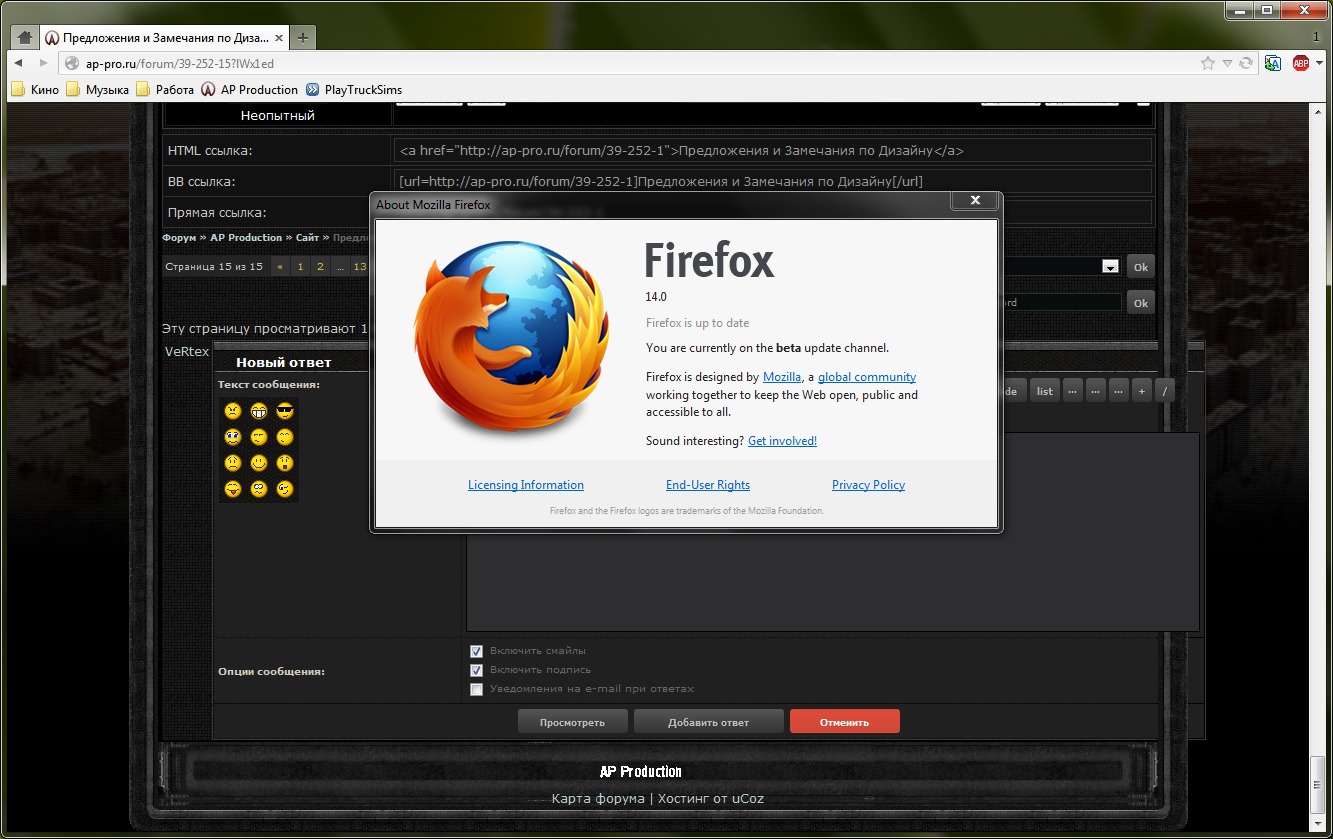Click Ok beside the forum jump dropdown
Screen dimensions: 1333x839
pos(1140,267)
